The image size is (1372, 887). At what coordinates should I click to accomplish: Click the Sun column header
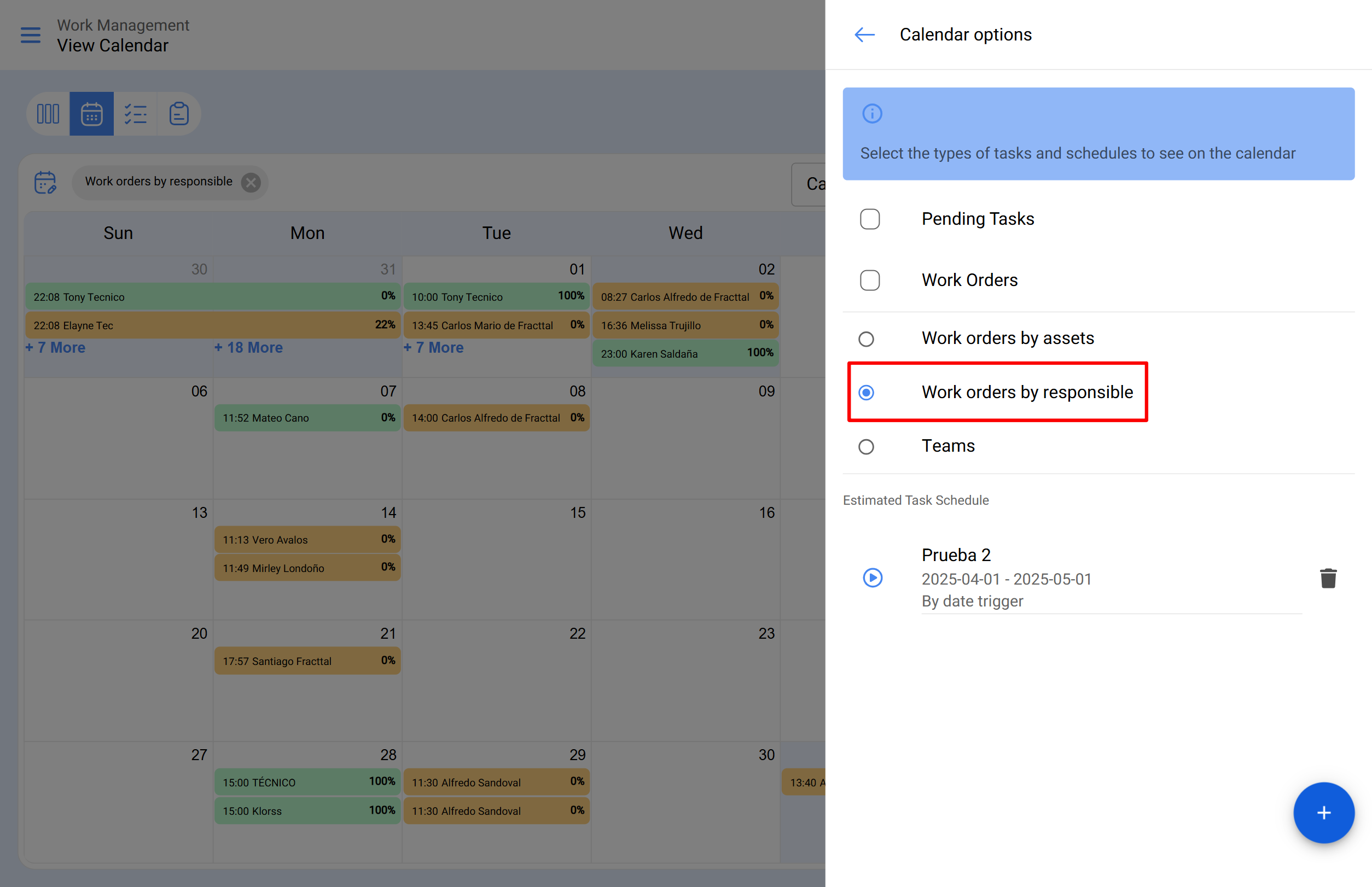pos(118,234)
